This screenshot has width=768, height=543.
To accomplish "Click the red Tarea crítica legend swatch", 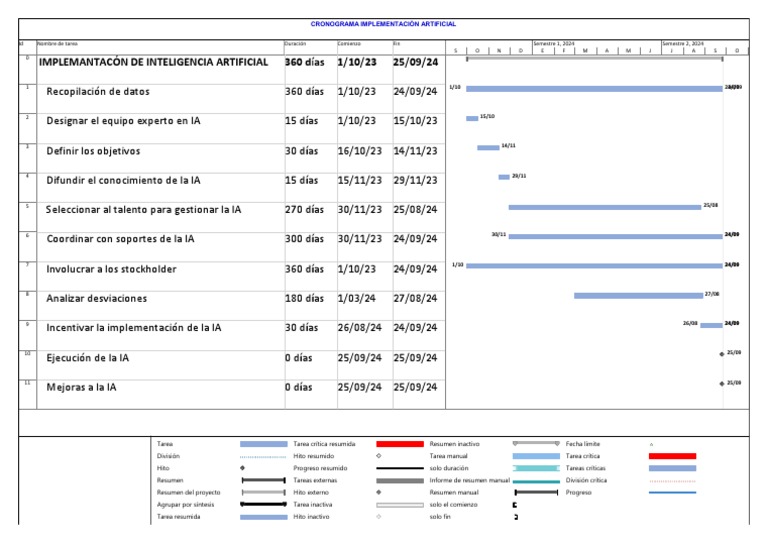I will point(672,456).
